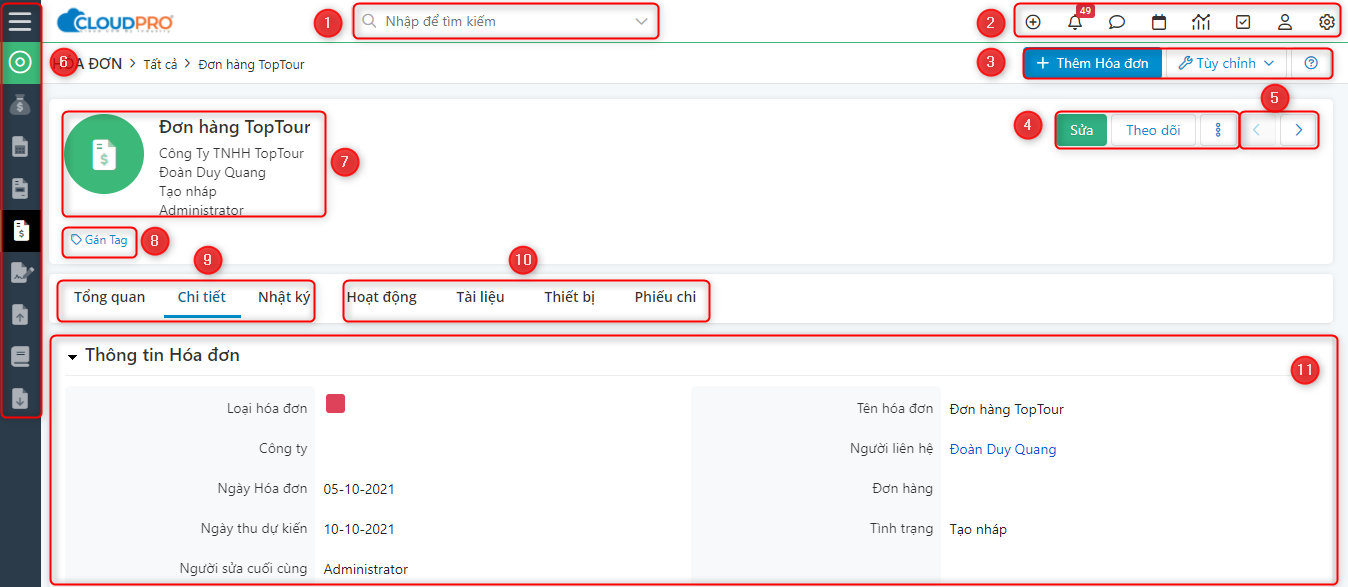Open the tasks checkmark icon

click(x=1243, y=22)
